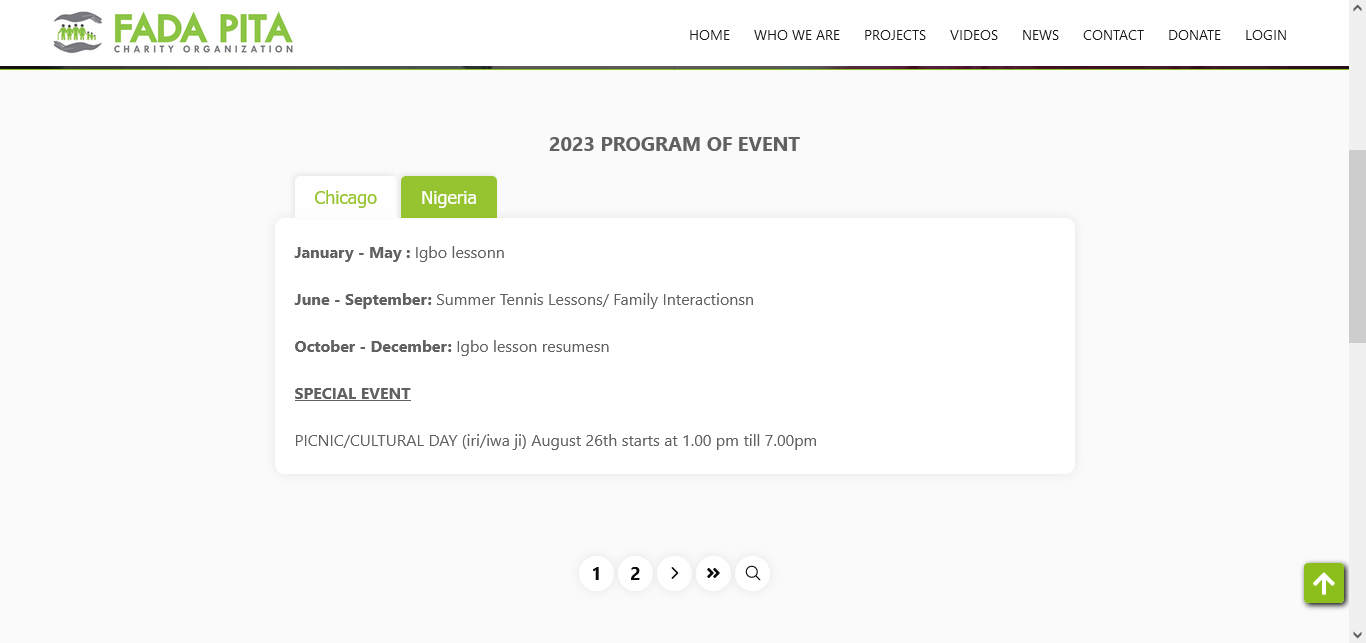
Task: Select the Nigeria tab
Action: [449, 198]
